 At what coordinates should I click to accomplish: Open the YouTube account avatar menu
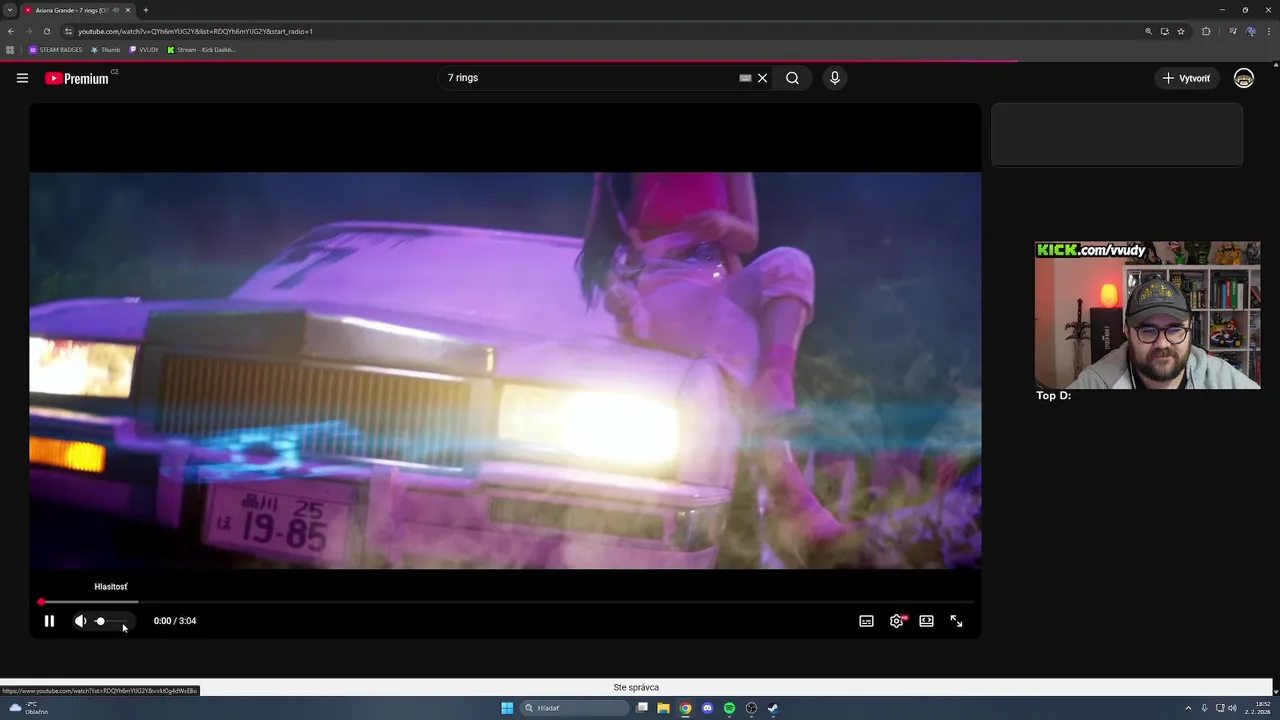pyautogui.click(x=1244, y=78)
